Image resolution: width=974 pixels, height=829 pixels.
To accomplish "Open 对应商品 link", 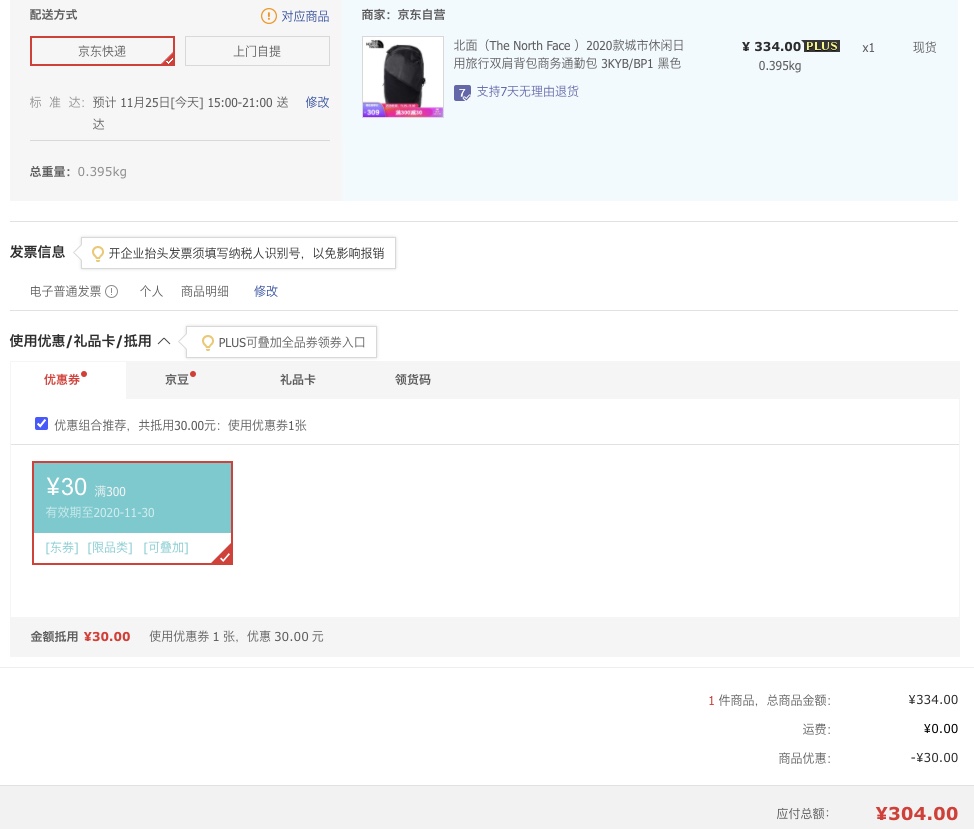I will (305, 16).
